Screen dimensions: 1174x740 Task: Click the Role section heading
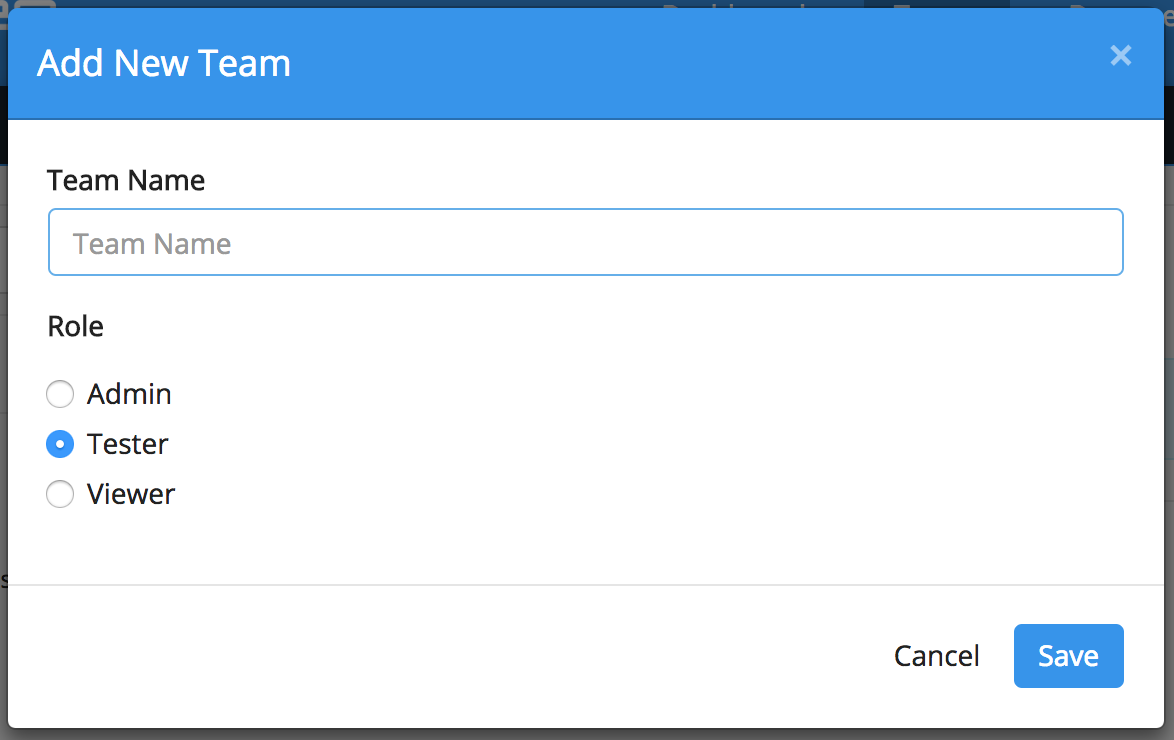pyautogui.click(x=76, y=326)
